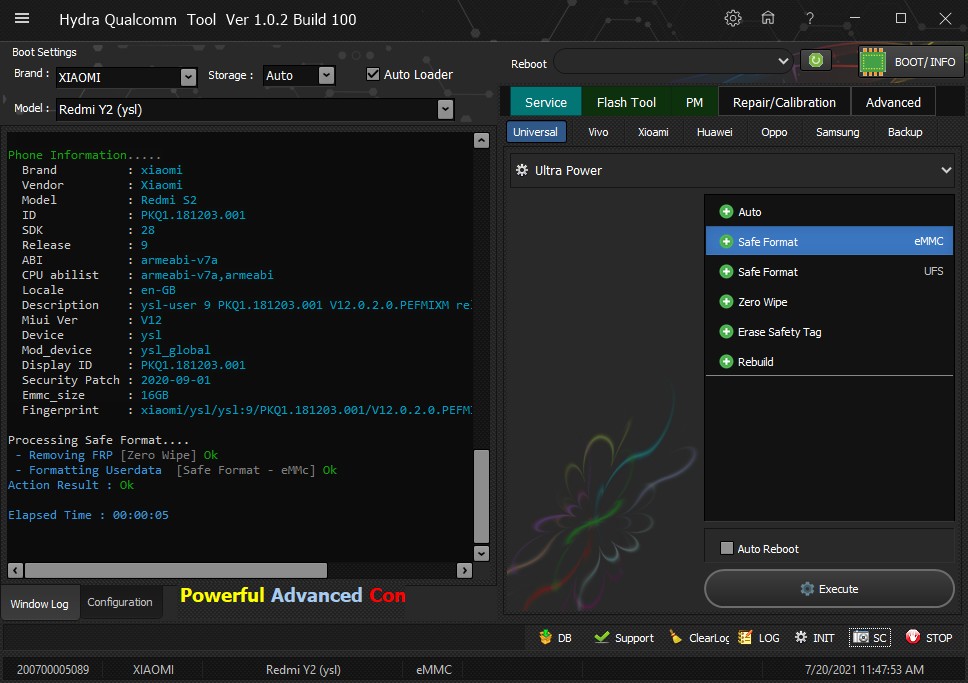Select the Universal sub-tab

[x=535, y=132]
